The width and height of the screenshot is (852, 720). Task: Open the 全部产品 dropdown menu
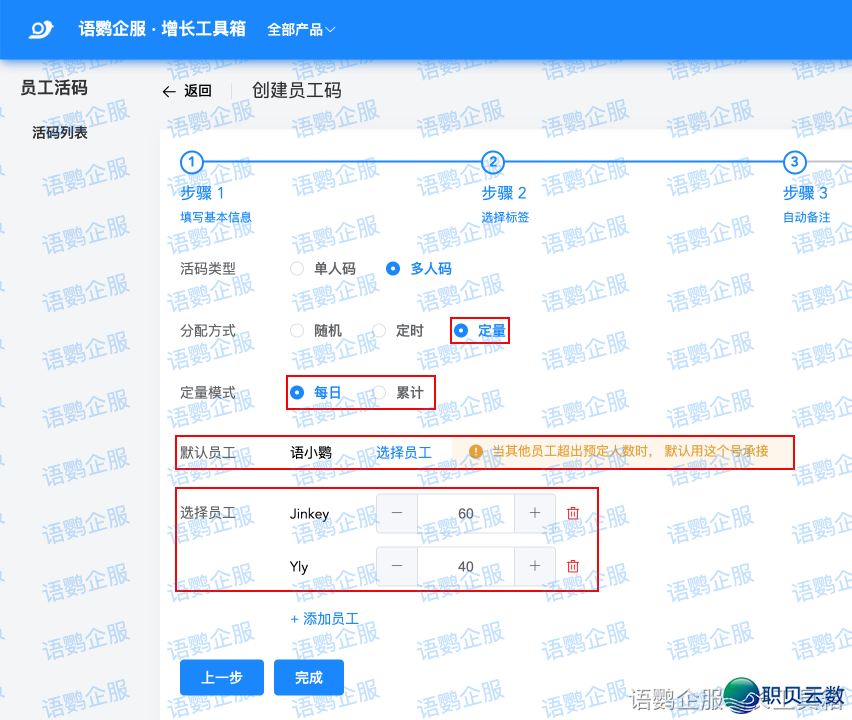301,29
